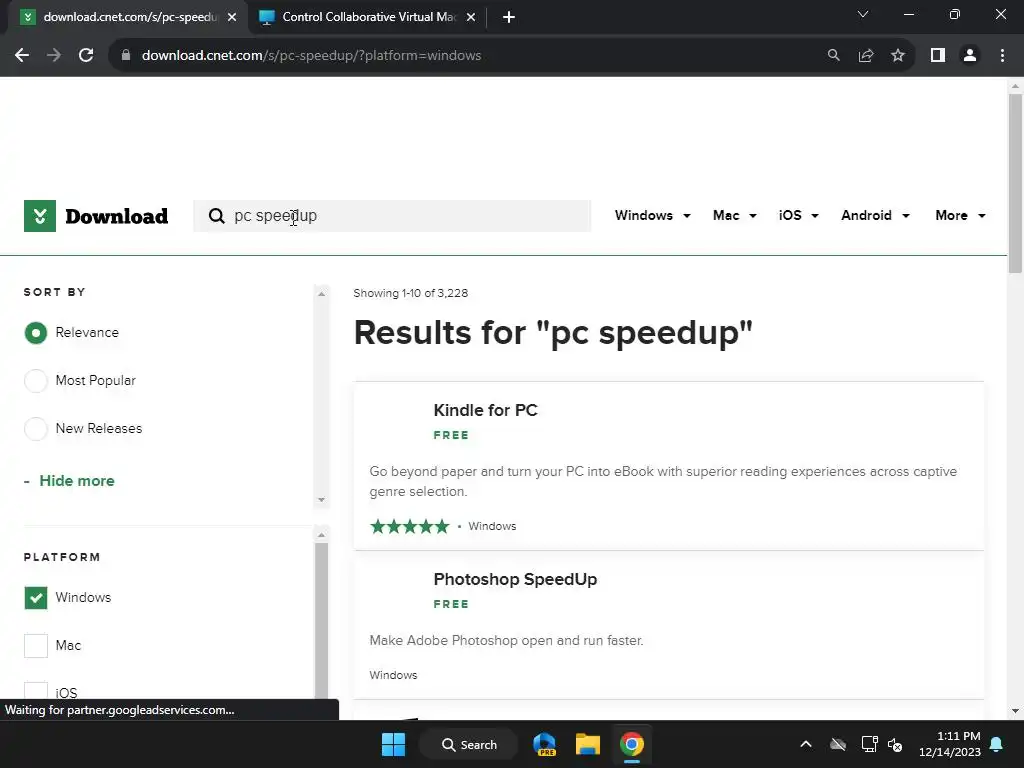Screen dimensions: 1024x768
Task: Share this page via share icon
Action: click(866, 56)
